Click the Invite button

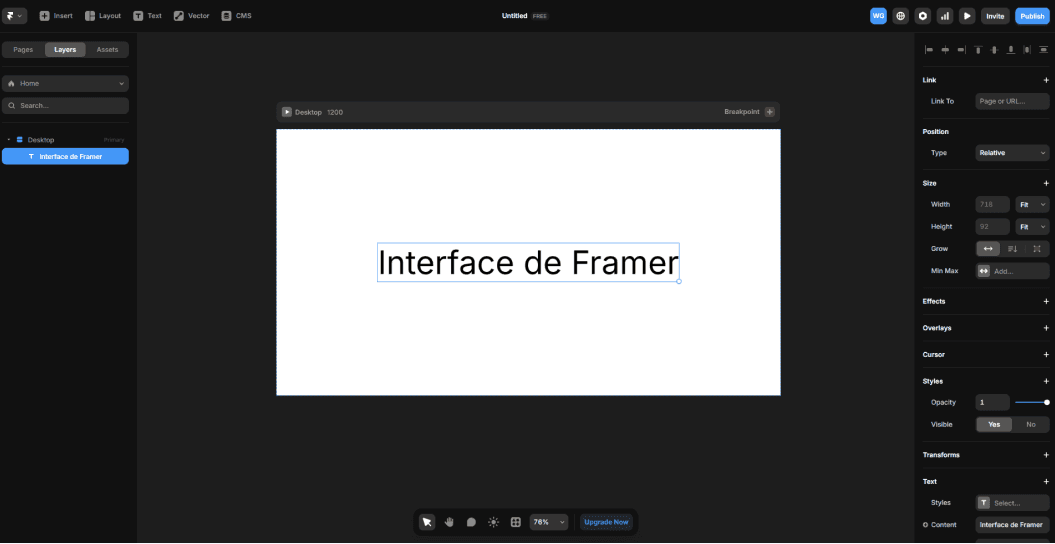pyautogui.click(x=995, y=16)
